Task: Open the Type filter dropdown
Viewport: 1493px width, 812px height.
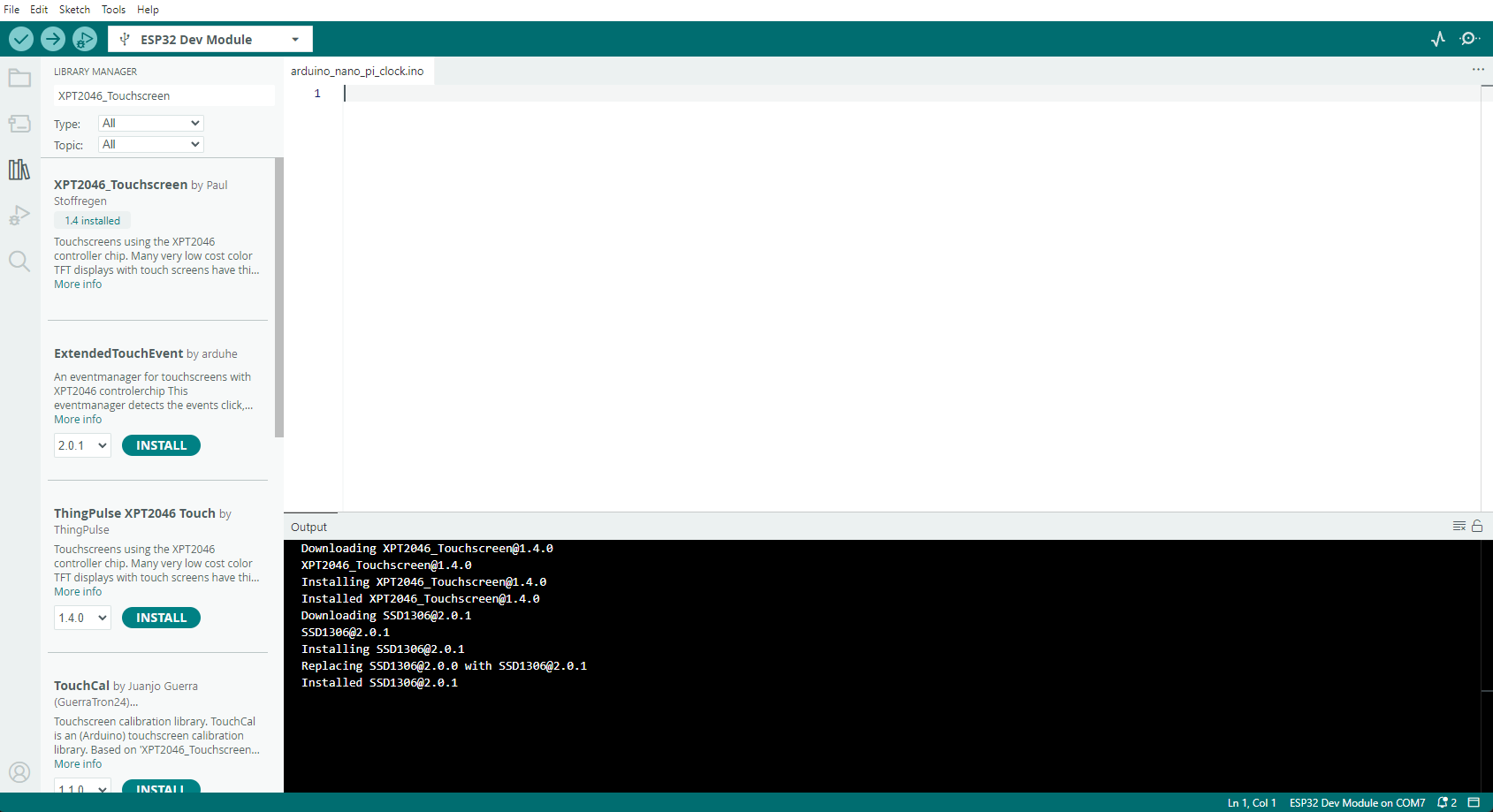Action: pos(151,123)
